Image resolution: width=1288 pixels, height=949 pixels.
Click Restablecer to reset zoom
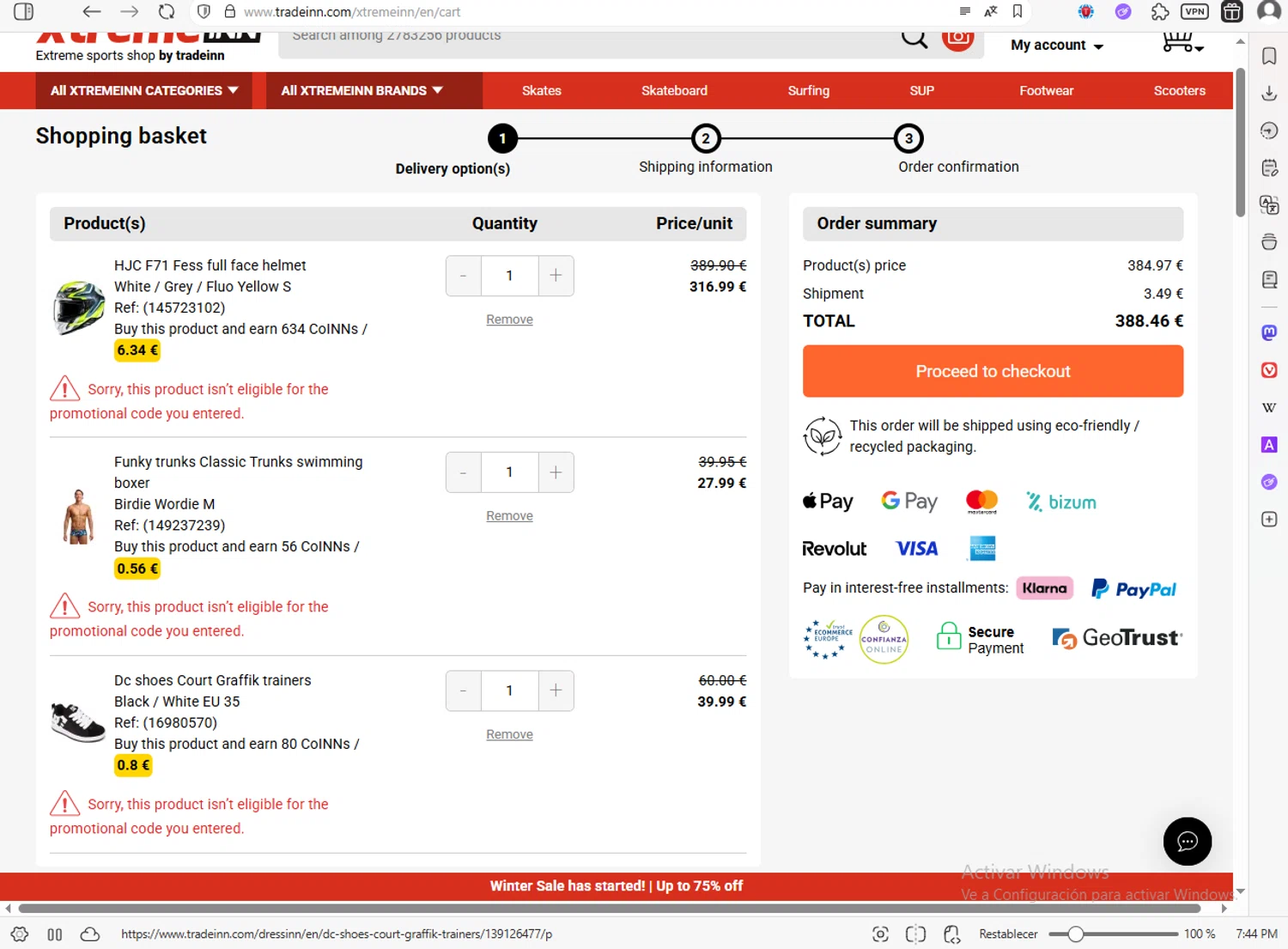(x=1008, y=934)
